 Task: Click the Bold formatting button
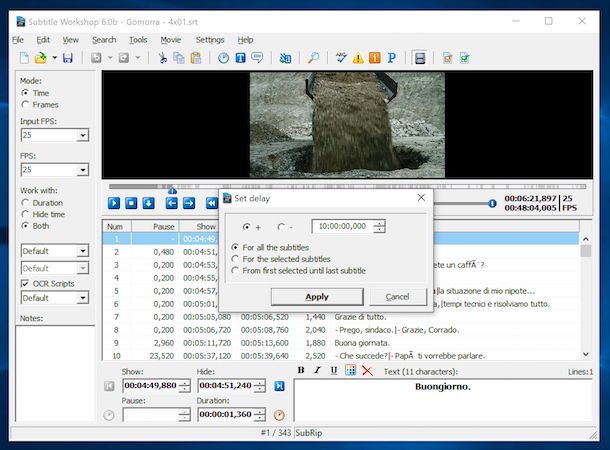point(301,370)
